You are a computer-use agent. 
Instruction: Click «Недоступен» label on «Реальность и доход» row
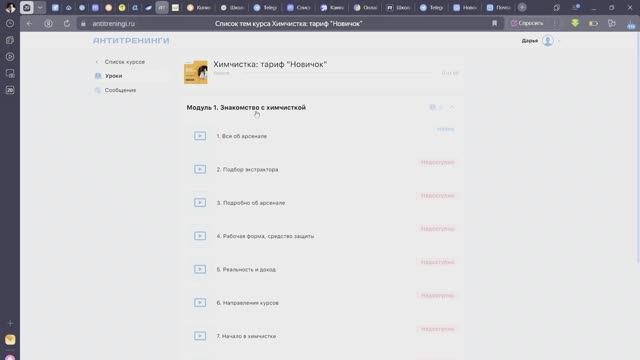point(438,262)
